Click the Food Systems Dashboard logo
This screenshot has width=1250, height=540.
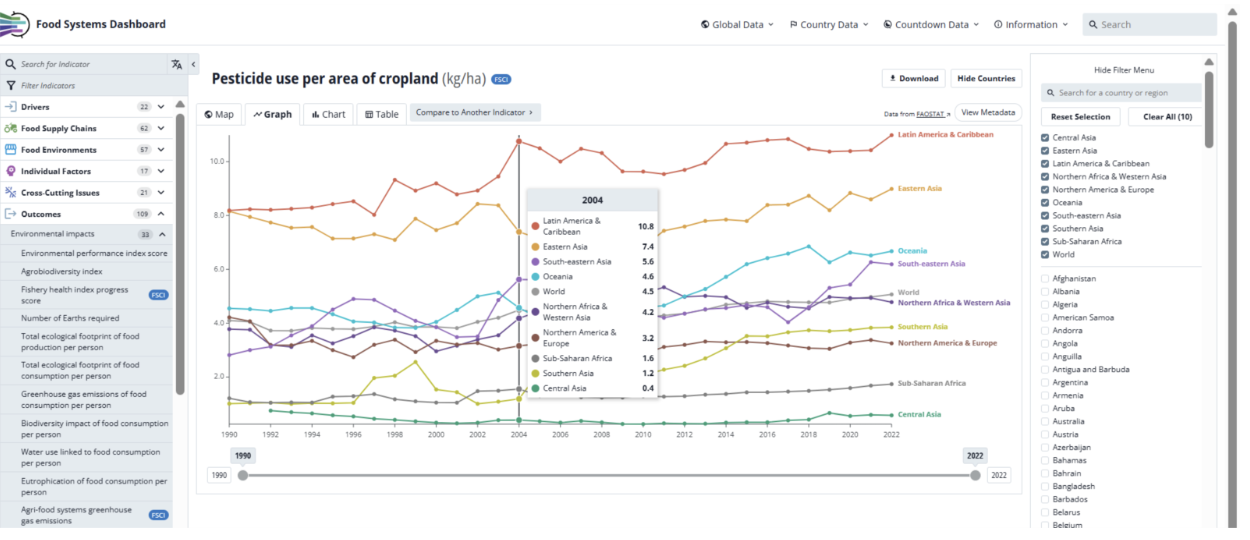pos(17,24)
